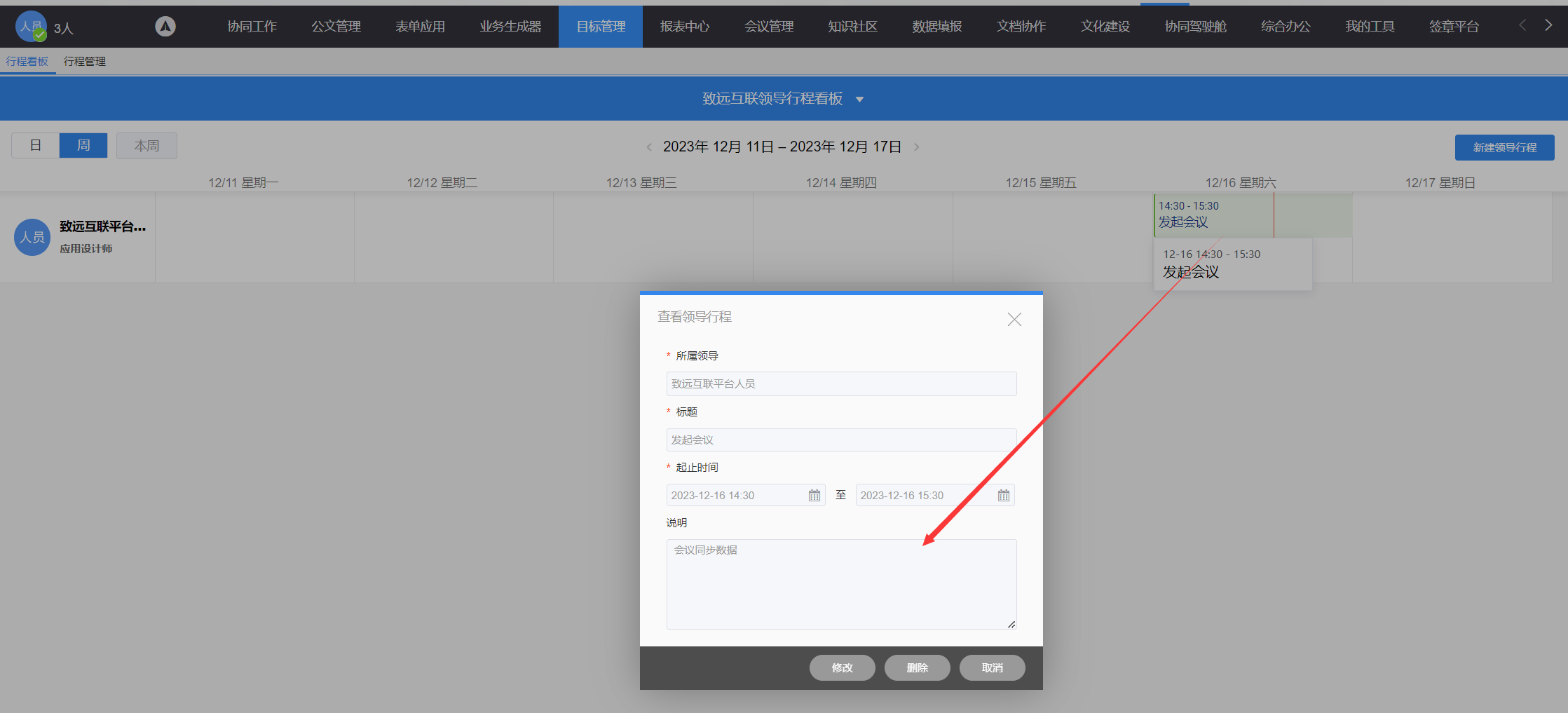Open the 文档协作 menu
The image size is (1568, 713).
[1021, 27]
